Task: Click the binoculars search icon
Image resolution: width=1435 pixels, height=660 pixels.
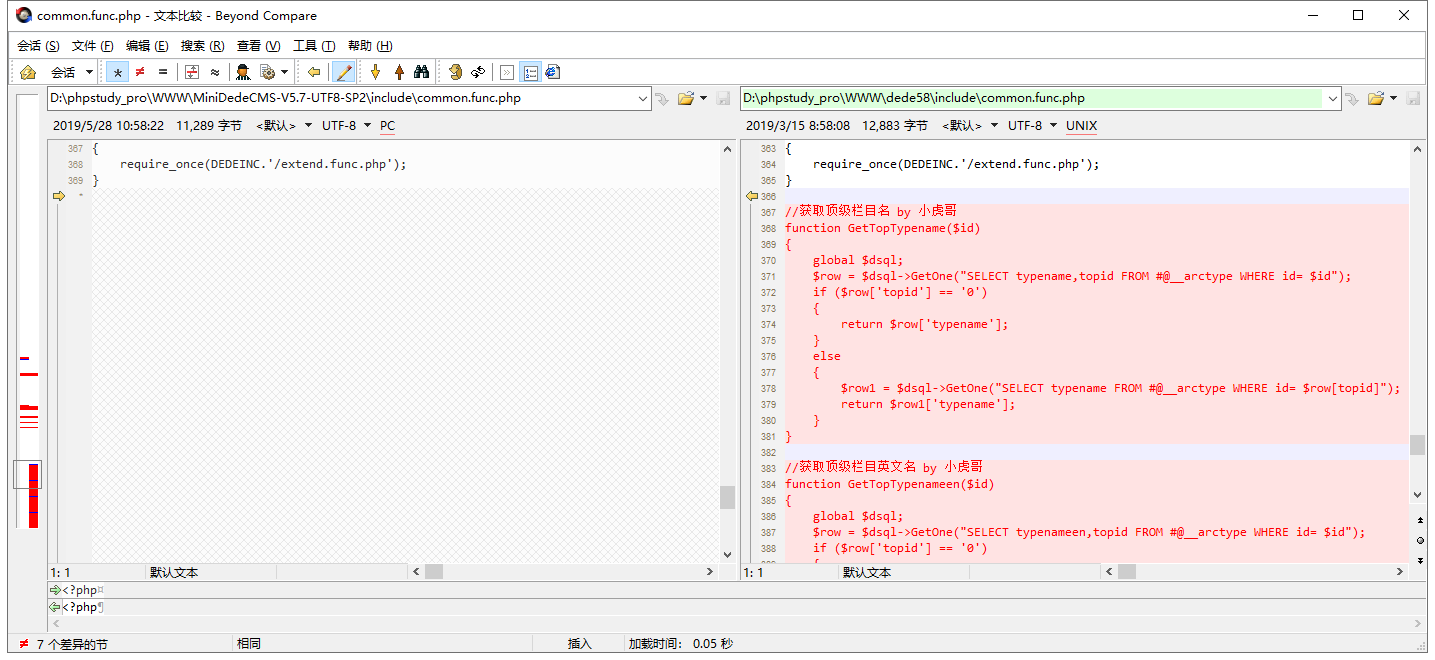Action: tap(423, 71)
